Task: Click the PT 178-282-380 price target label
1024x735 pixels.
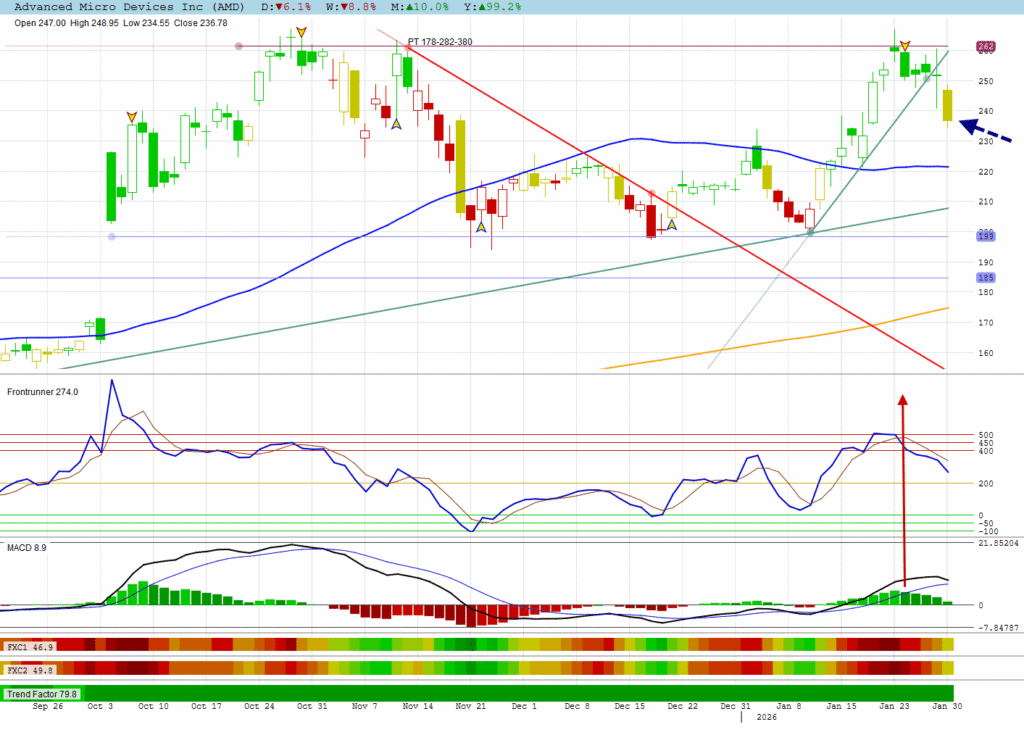Action: (x=440, y=42)
